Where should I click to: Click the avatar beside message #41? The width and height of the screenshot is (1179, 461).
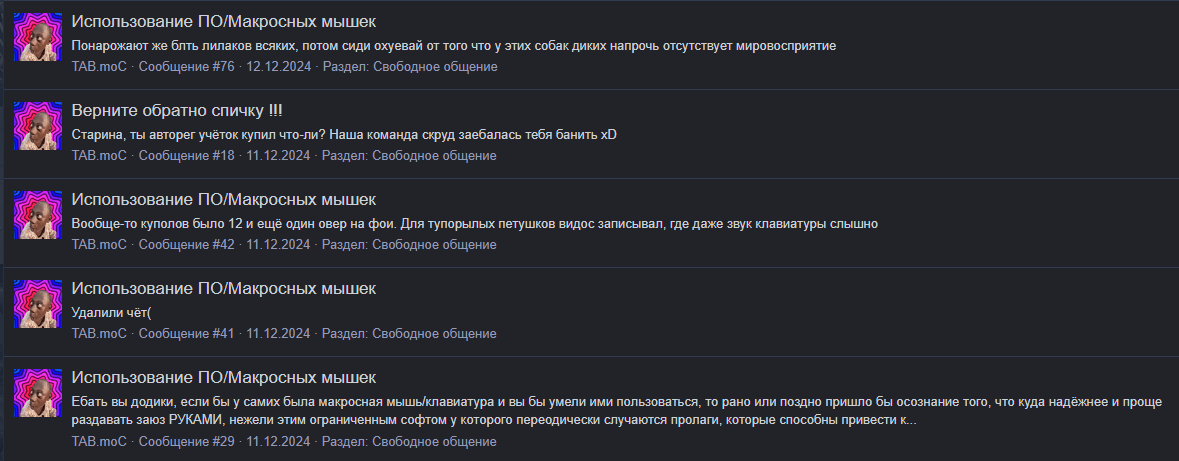[38, 305]
